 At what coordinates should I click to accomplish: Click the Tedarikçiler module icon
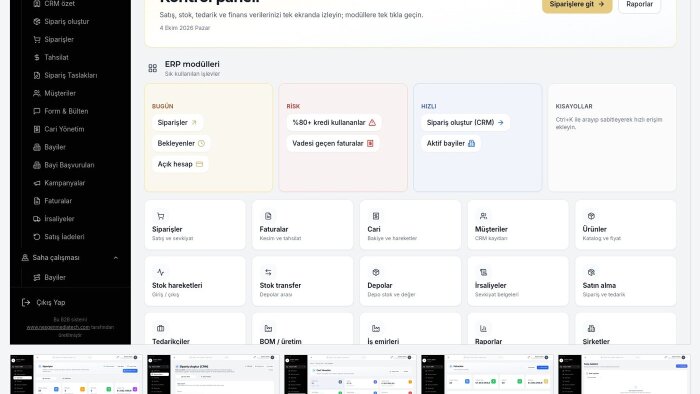[160, 328]
